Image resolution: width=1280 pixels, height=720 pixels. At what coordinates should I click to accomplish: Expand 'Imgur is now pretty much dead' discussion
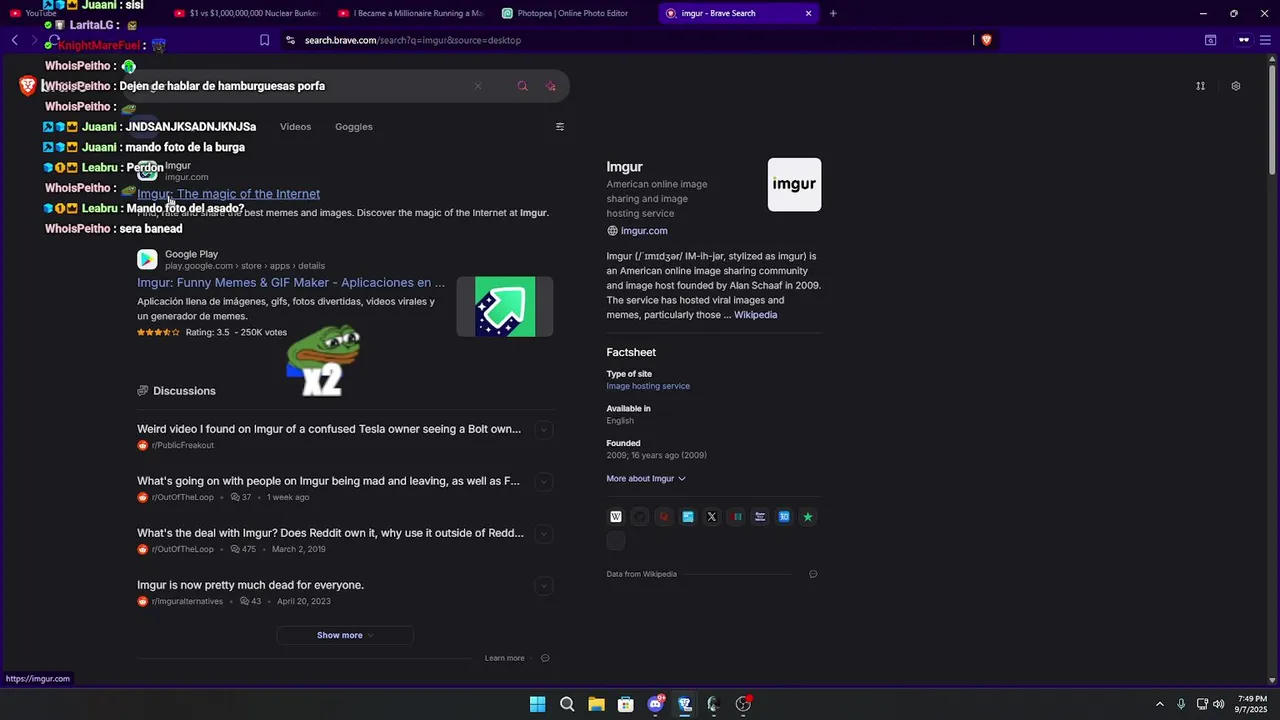(x=544, y=586)
